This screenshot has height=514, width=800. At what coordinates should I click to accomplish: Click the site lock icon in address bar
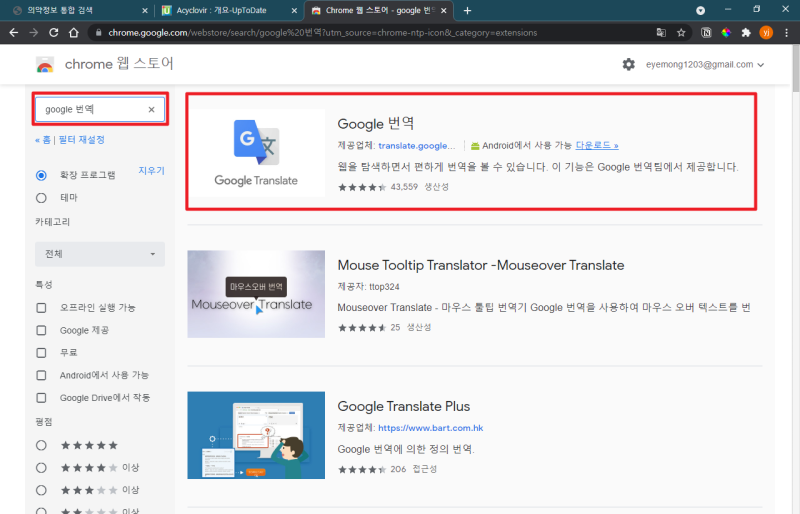[x=98, y=33]
